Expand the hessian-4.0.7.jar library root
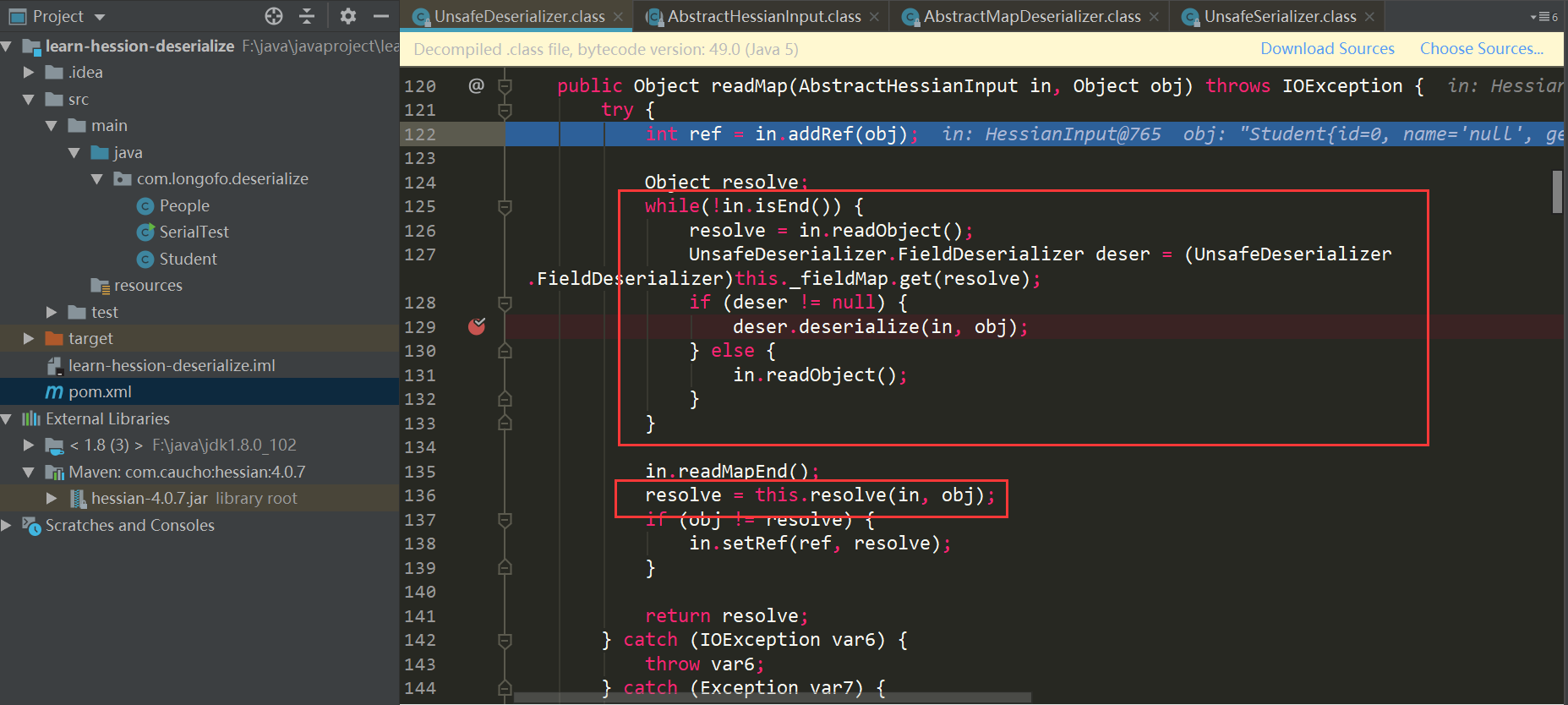This screenshot has height=705, width=1568. 52,498
